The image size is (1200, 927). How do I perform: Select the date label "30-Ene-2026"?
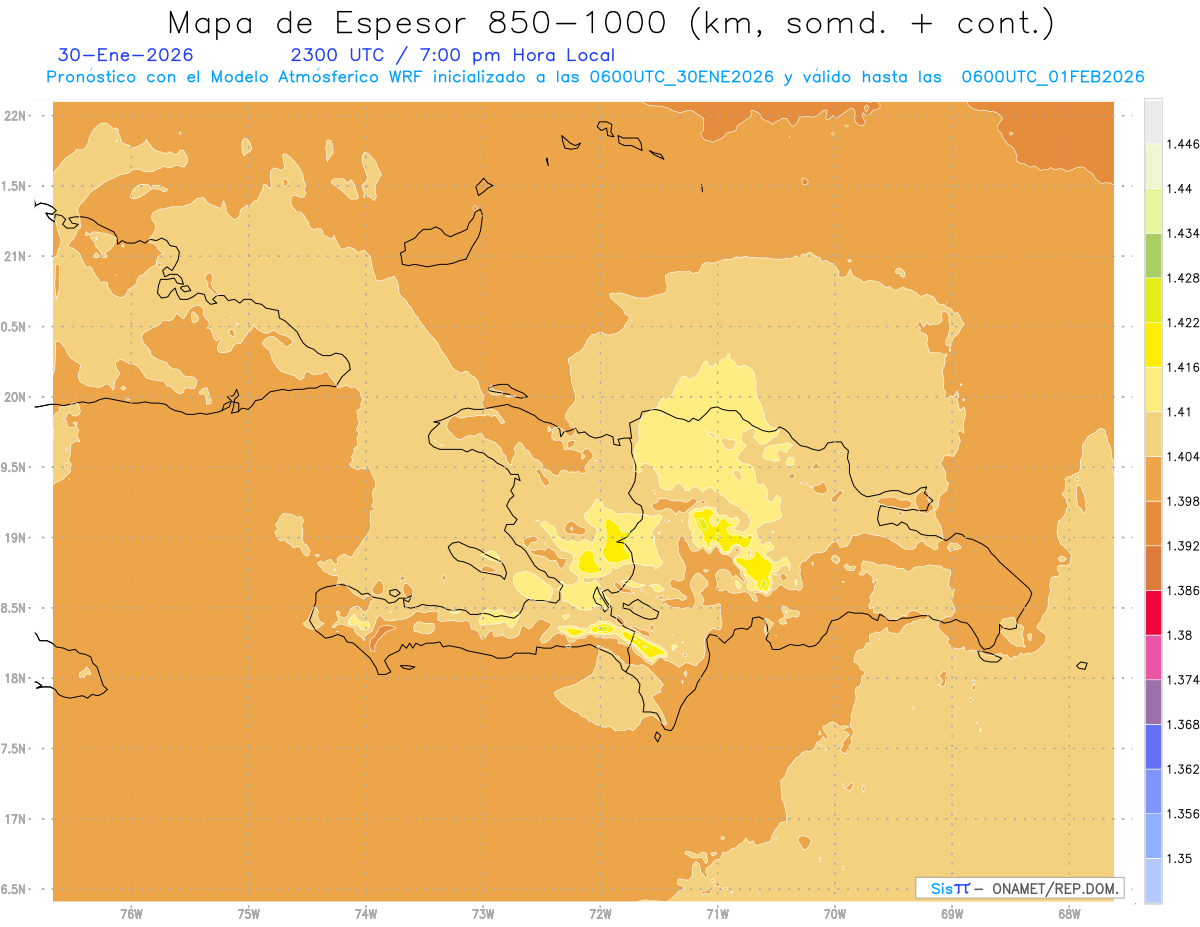(x=126, y=55)
